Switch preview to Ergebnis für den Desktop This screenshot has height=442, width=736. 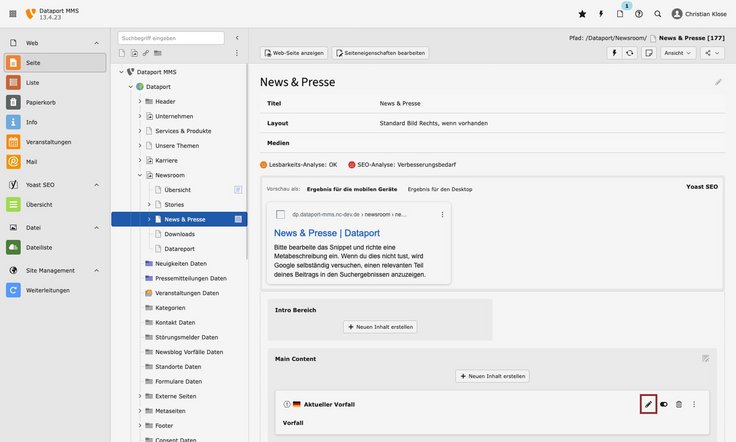coord(433,189)
